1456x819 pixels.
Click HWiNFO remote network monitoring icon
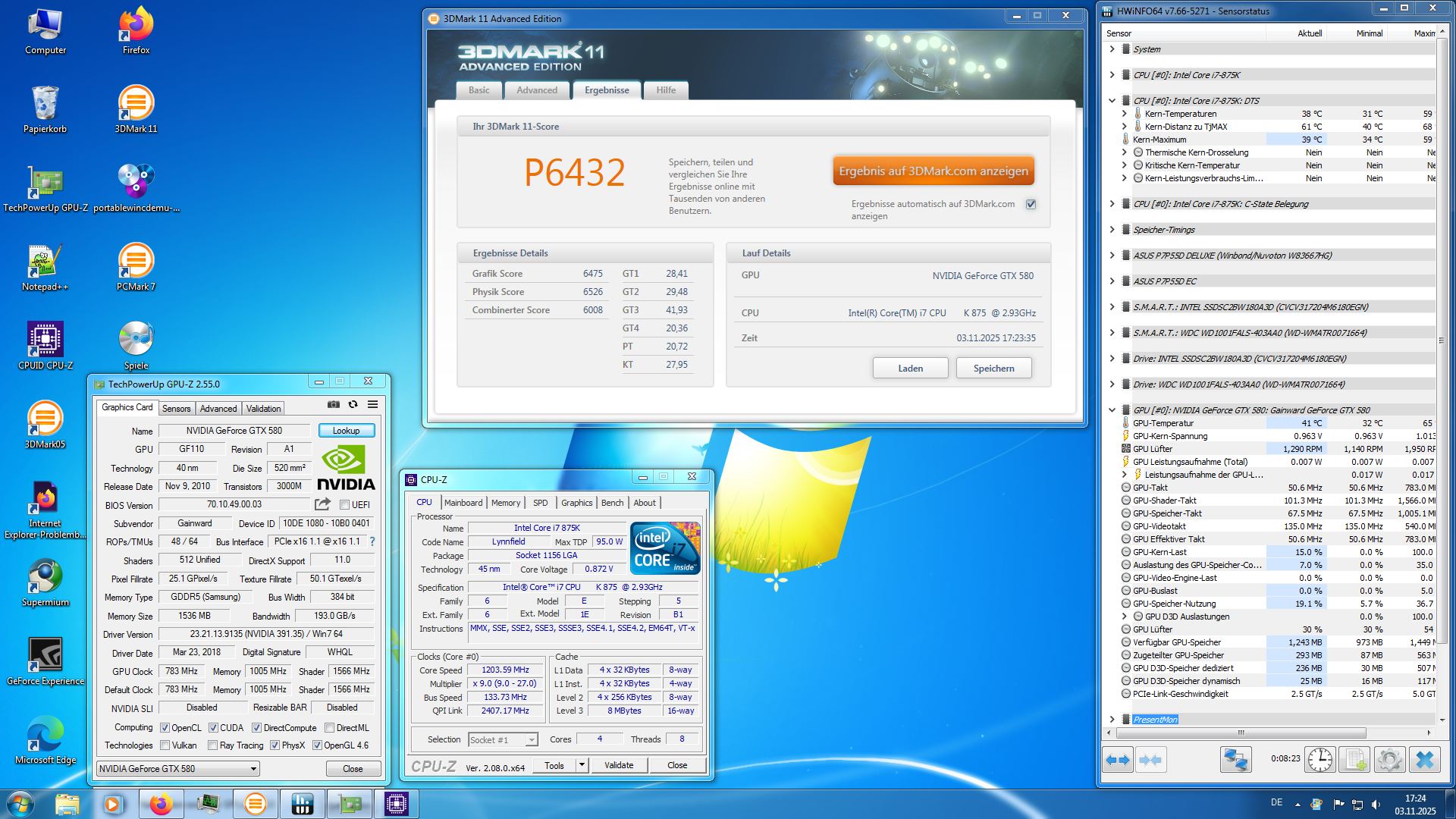[x=1235, y=760]
